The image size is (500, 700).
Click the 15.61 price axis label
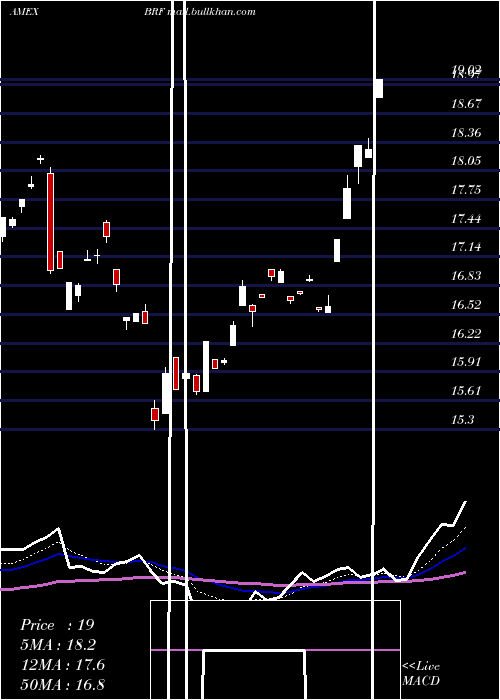click(466, 391)
